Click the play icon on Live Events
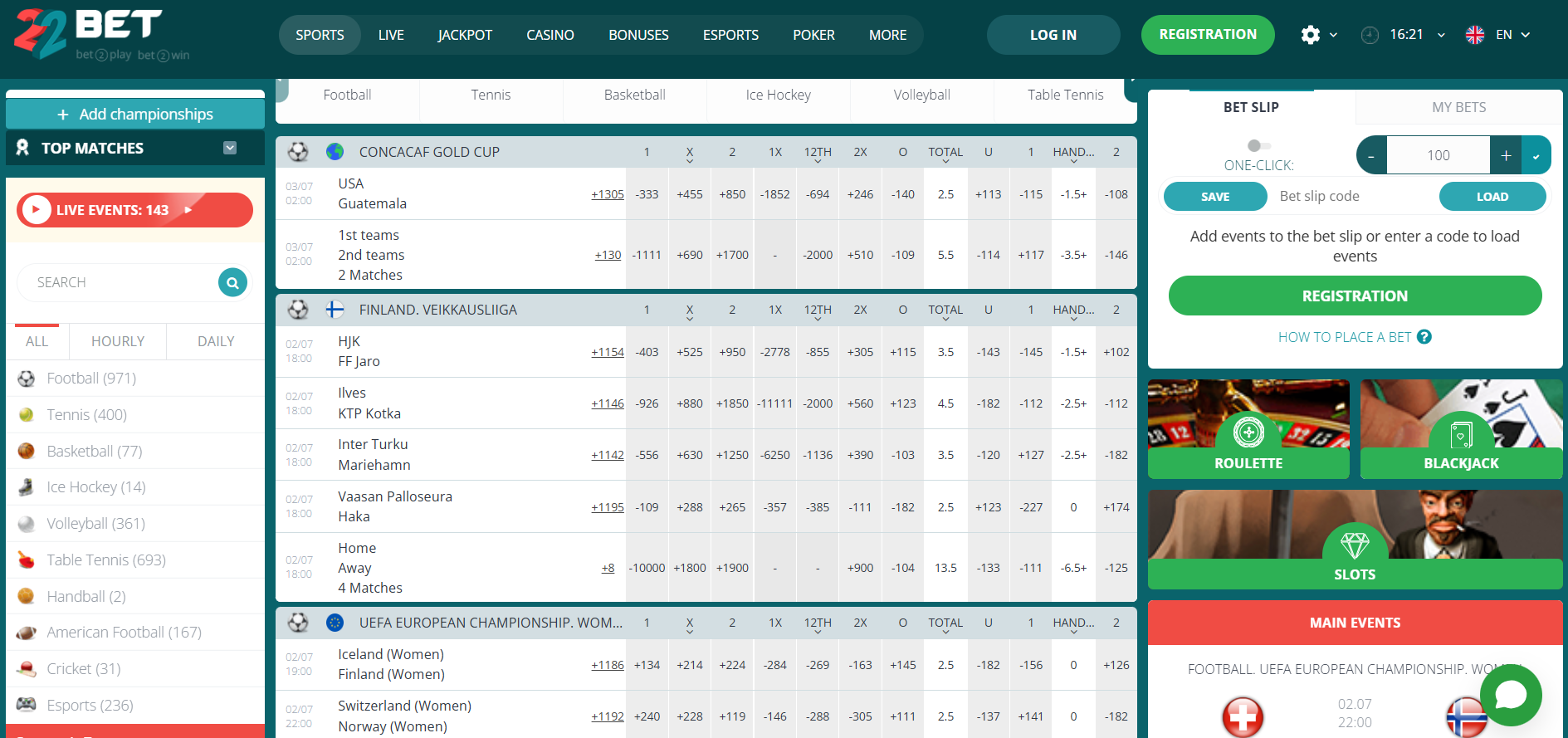Screen dimensions: 1568x738 point(36,210)
